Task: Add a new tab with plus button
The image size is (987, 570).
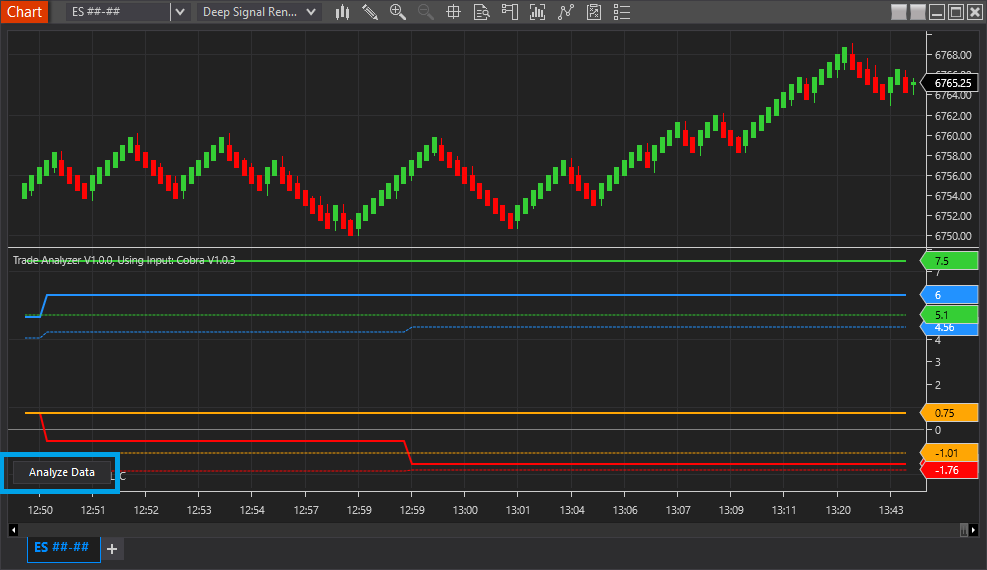Action: tap(112, 548)
